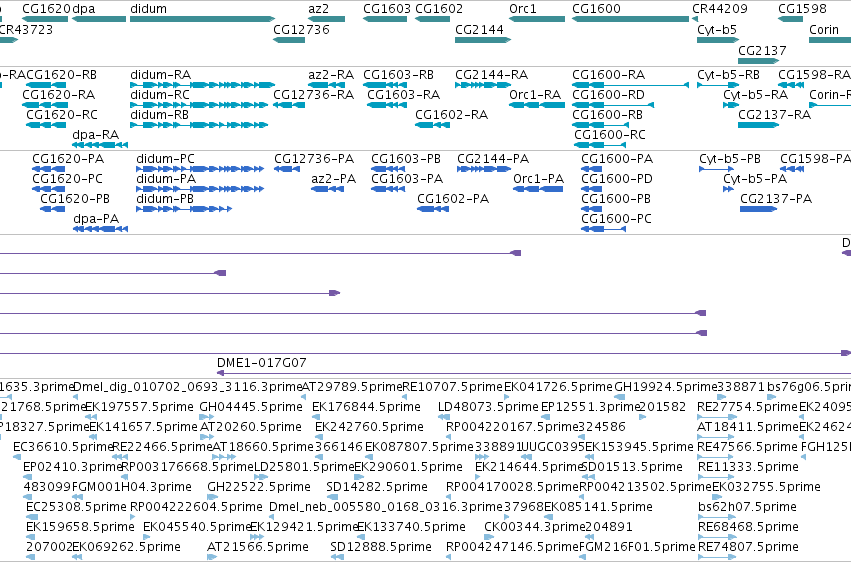The width and height of the screenshot is (851, 562).
Task: Click the RE27754.5prime EST label
Action: (x=748, y=407)
